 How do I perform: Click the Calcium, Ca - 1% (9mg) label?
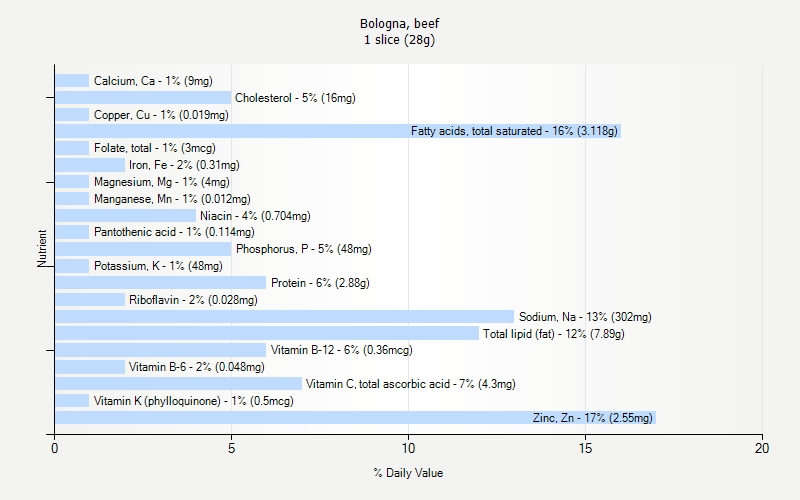tap(153, 81)
